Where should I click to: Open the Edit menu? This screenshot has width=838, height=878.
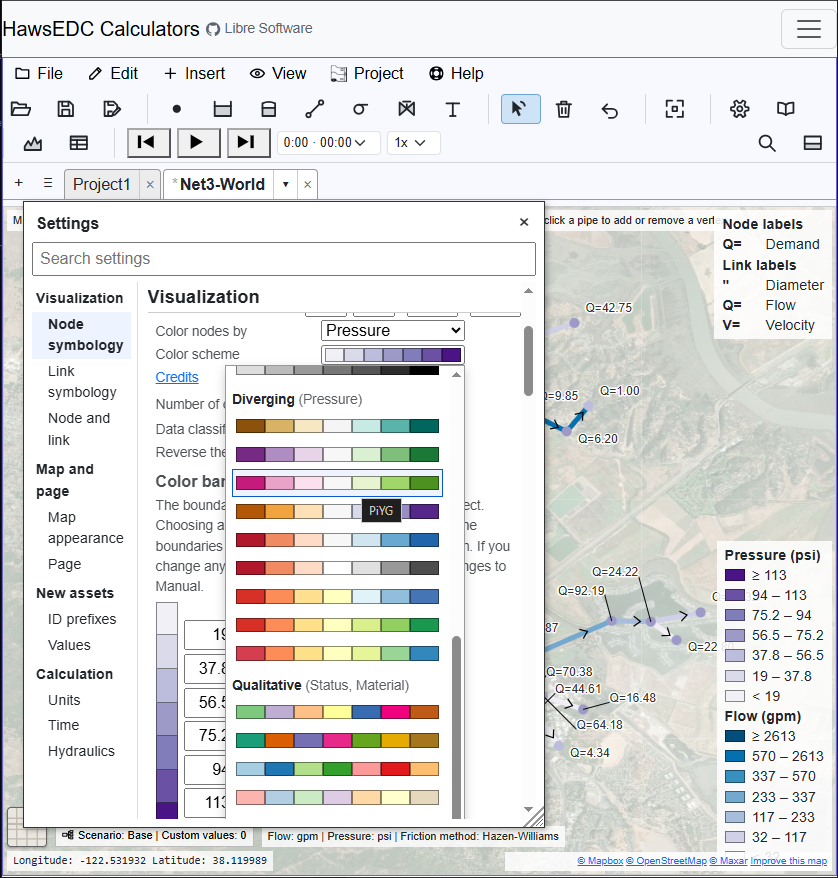[x=113, y=73]
